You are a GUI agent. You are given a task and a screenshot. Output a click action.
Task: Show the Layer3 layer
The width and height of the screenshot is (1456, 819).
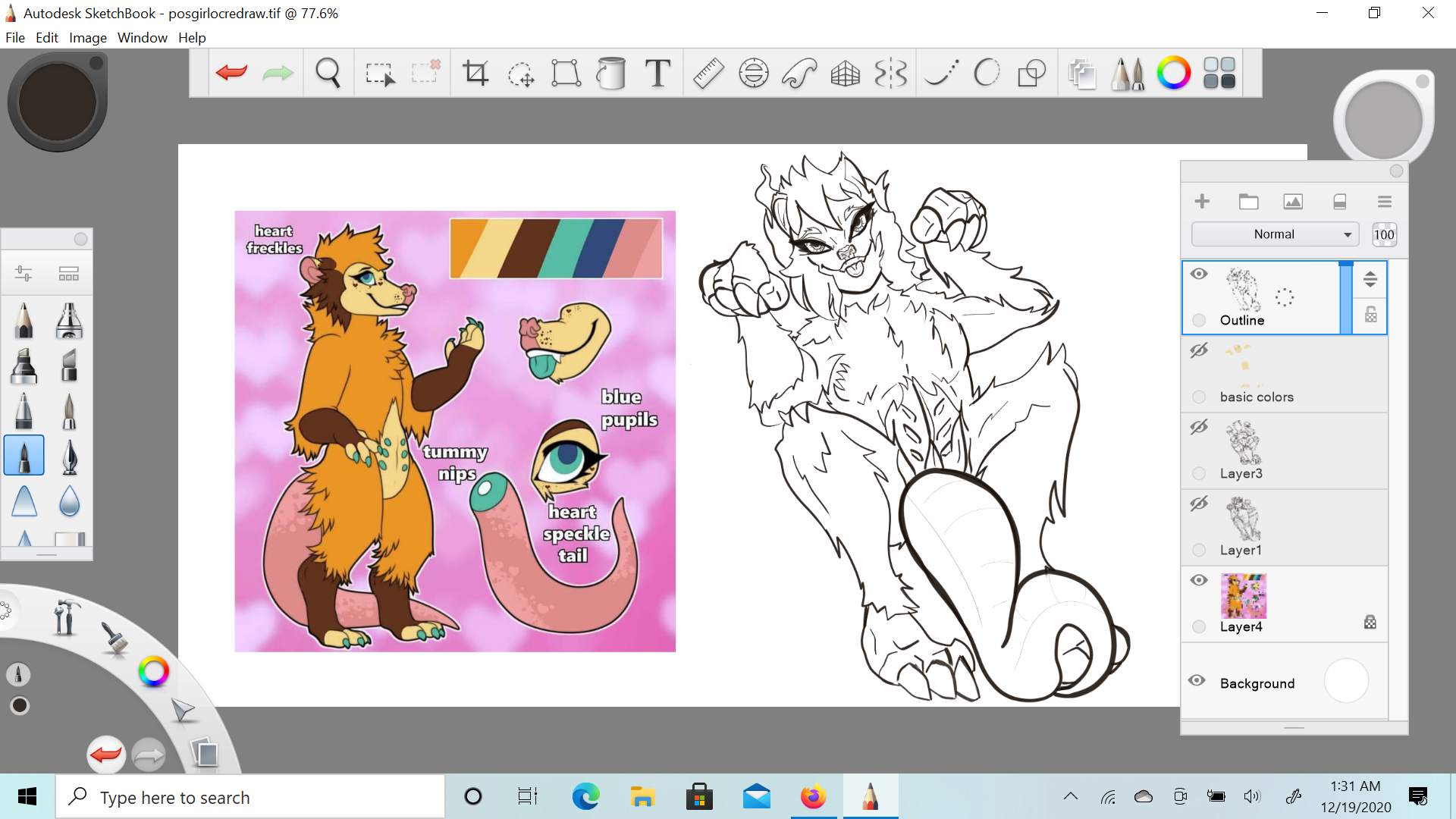1199,427
